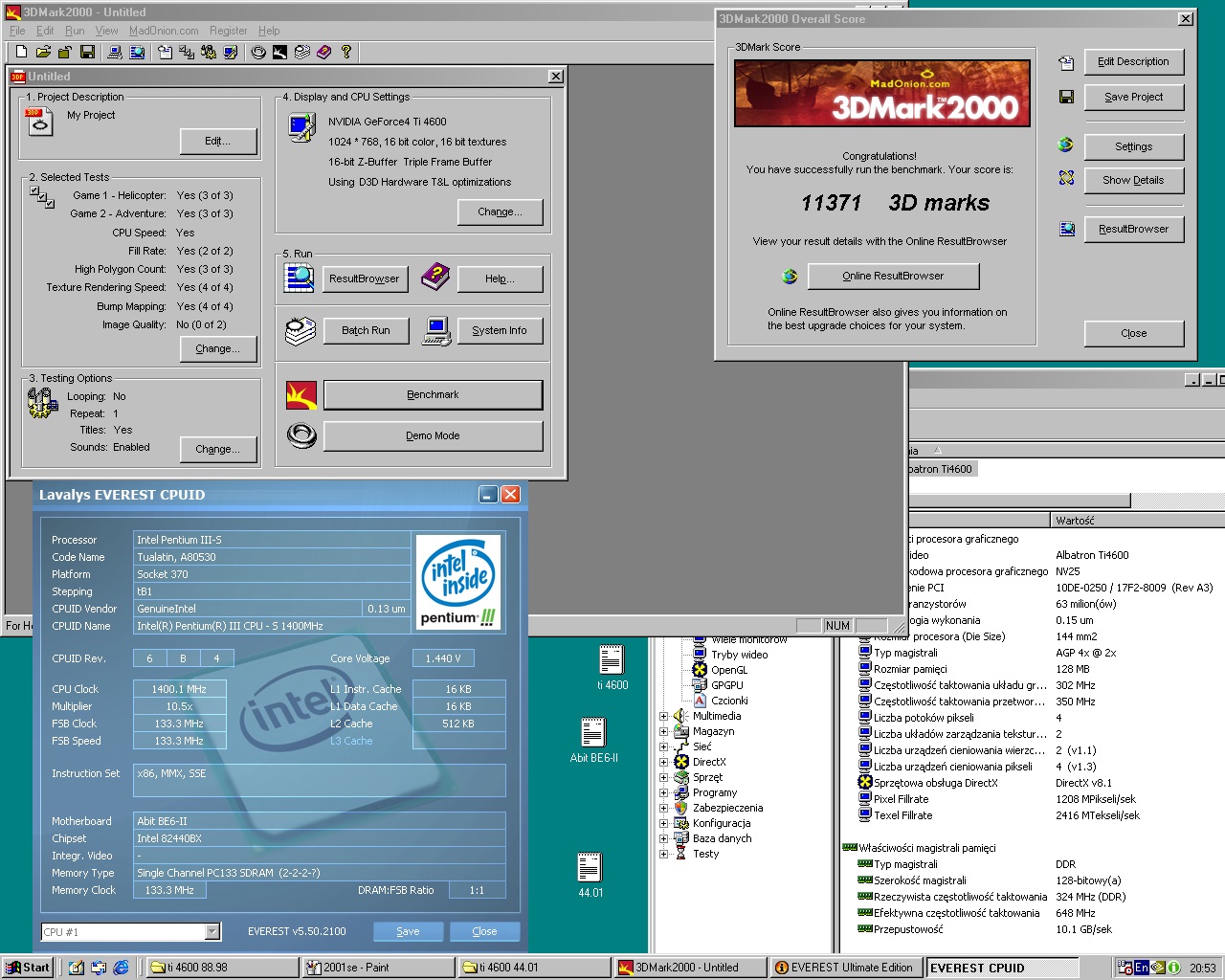Switch to '2001se - Paint' taskbar item
Screen dimensions: 1225x980
[378, 968]
